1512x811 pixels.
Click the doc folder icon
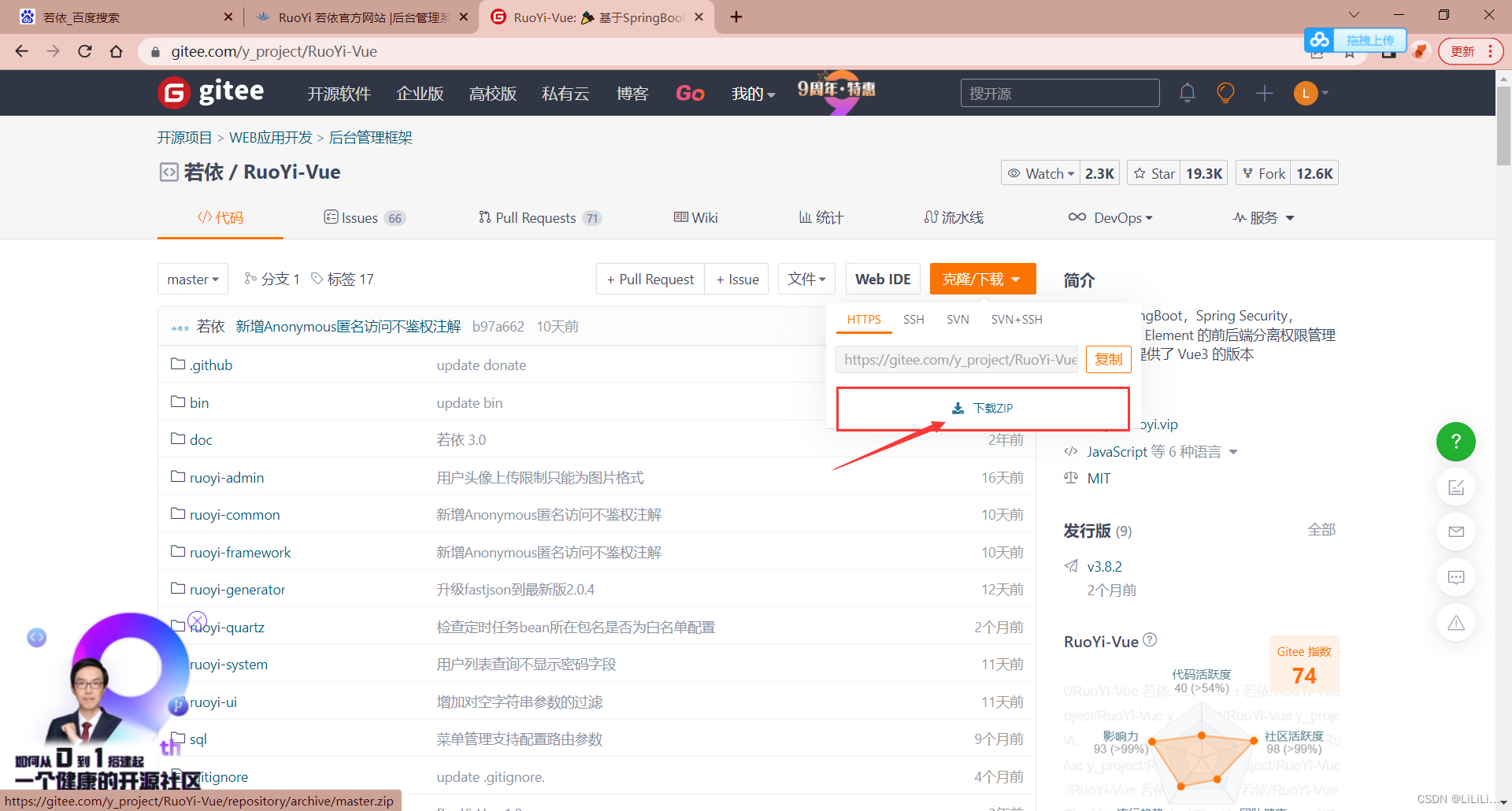[178, 439]
